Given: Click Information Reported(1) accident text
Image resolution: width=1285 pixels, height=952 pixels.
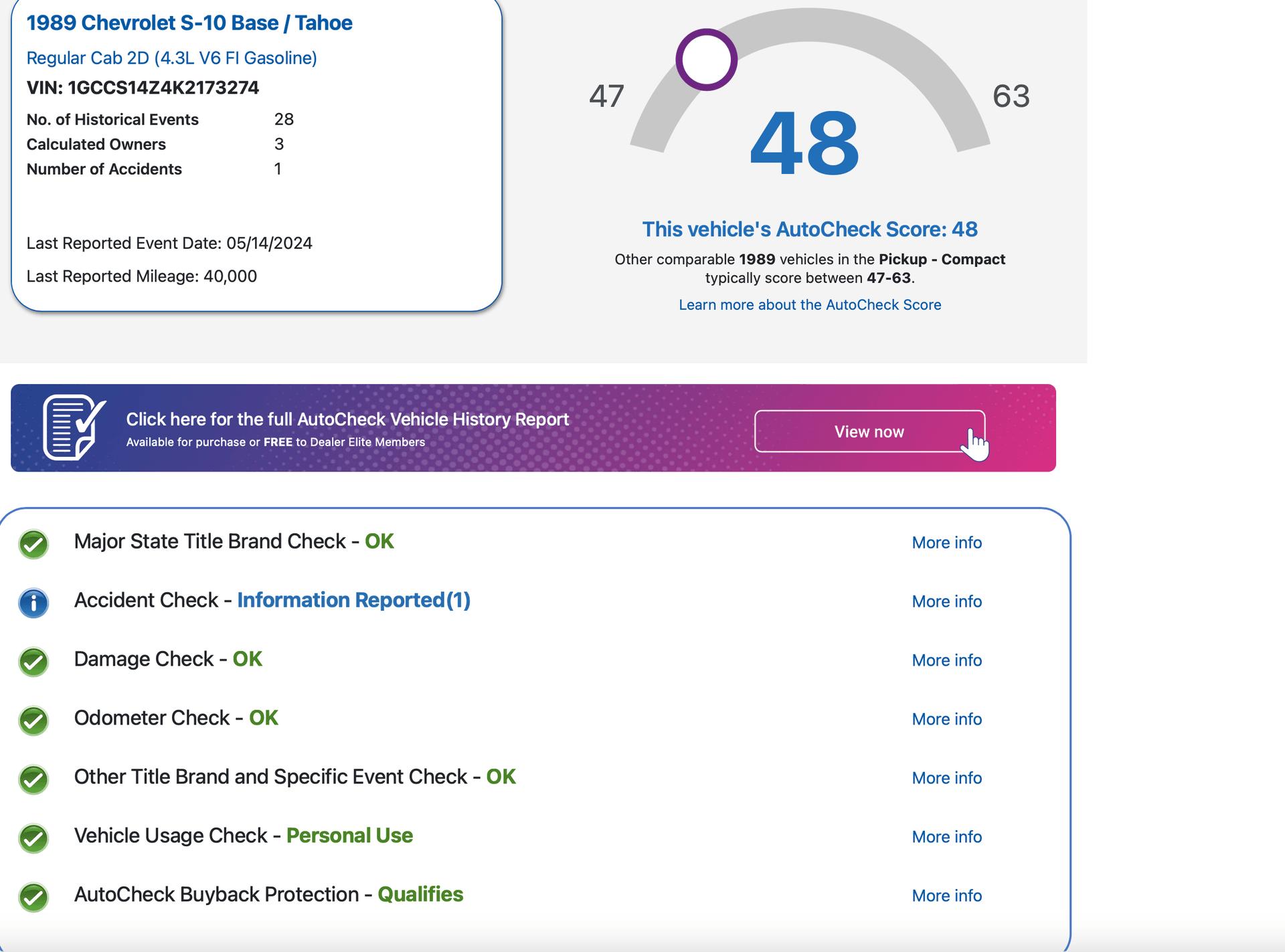Looking at the screenshot, I should [353, 600].
